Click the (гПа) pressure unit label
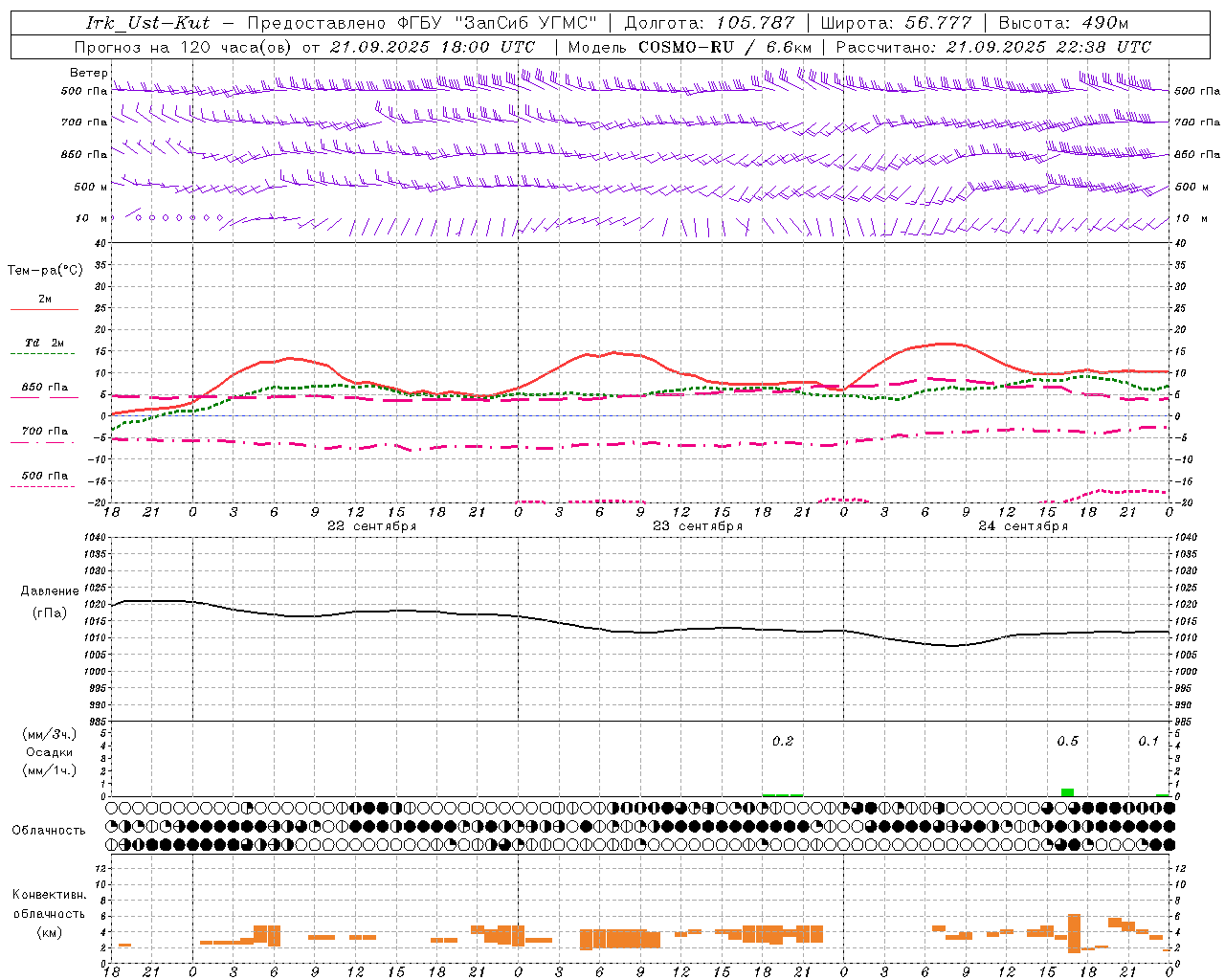1225x980 pixels. [50, 613]
